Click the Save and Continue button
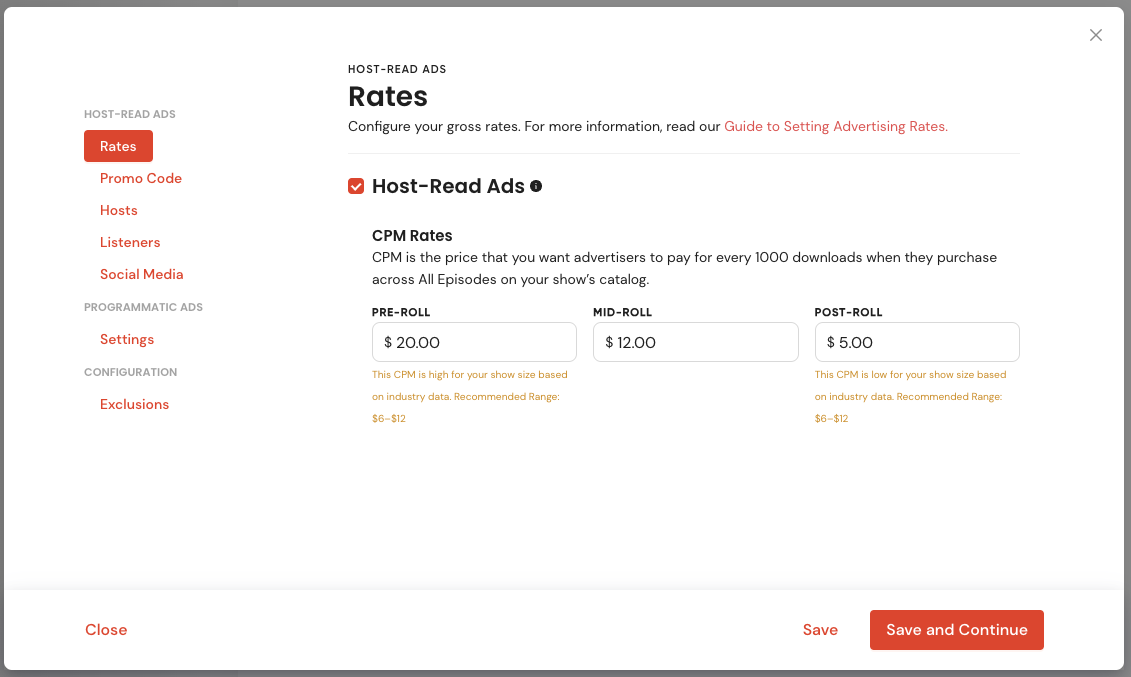This screenshot has height=677, width=1131. [956, 630]
